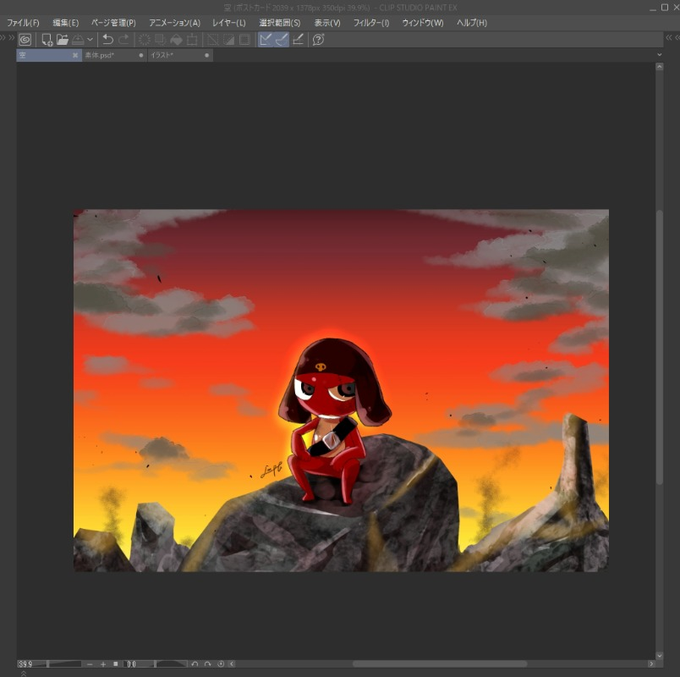Click the vertical scrollbar up arrow
The width and height of the screenshot is (680, 677).
pos(660,67)
